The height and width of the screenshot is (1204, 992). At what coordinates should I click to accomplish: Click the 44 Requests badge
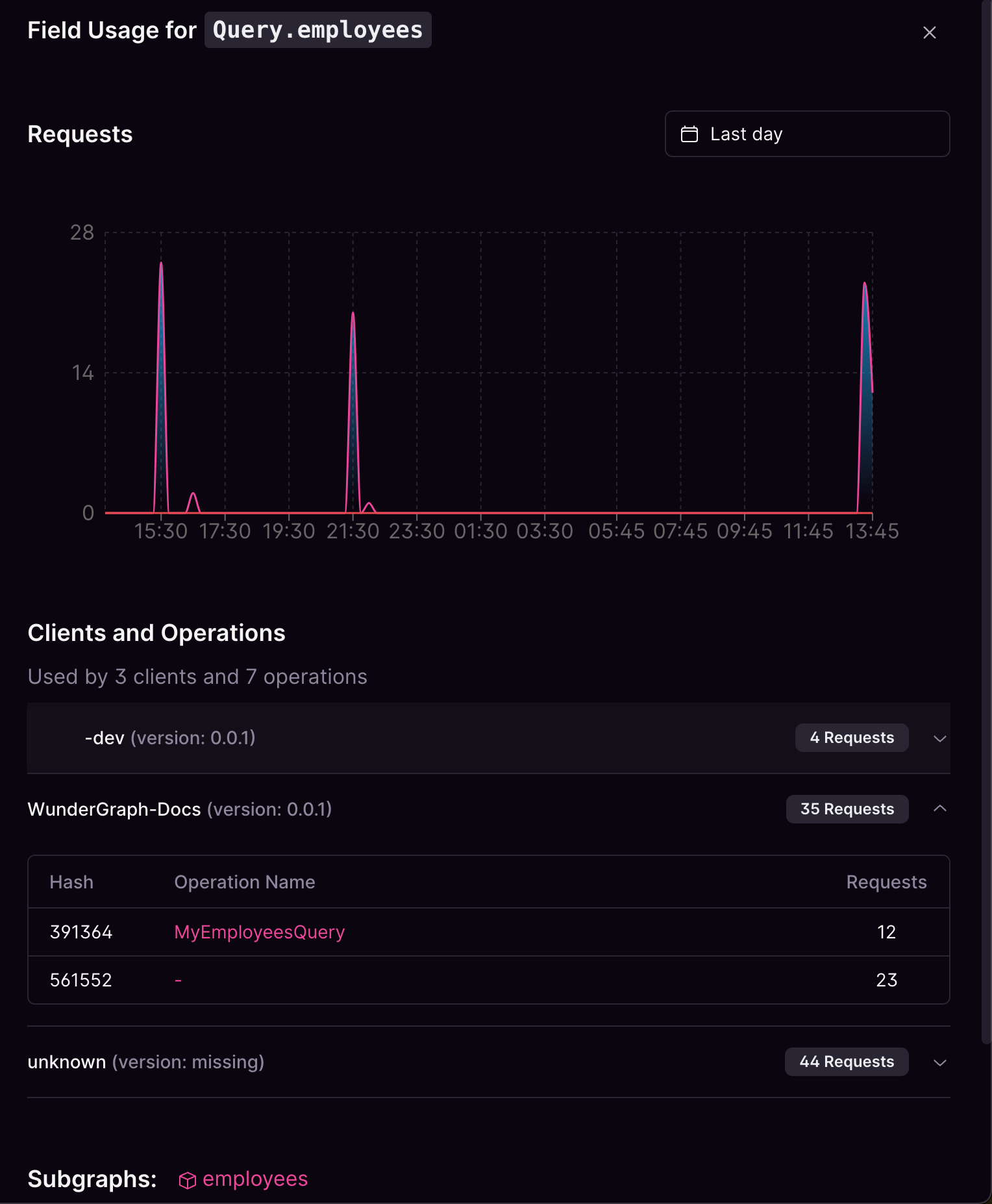click(x=847, y=1062)
